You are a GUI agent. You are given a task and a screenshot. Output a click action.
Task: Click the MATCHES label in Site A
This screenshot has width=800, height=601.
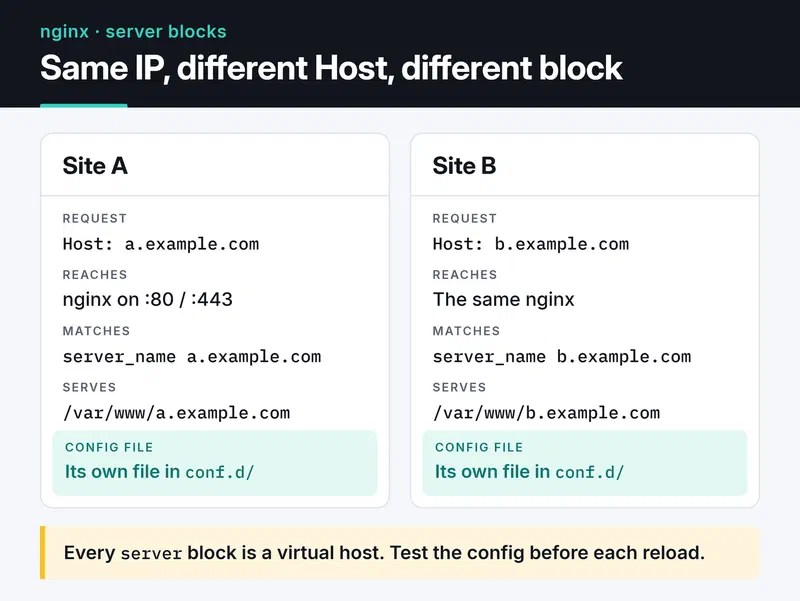[x=96, y=331]
